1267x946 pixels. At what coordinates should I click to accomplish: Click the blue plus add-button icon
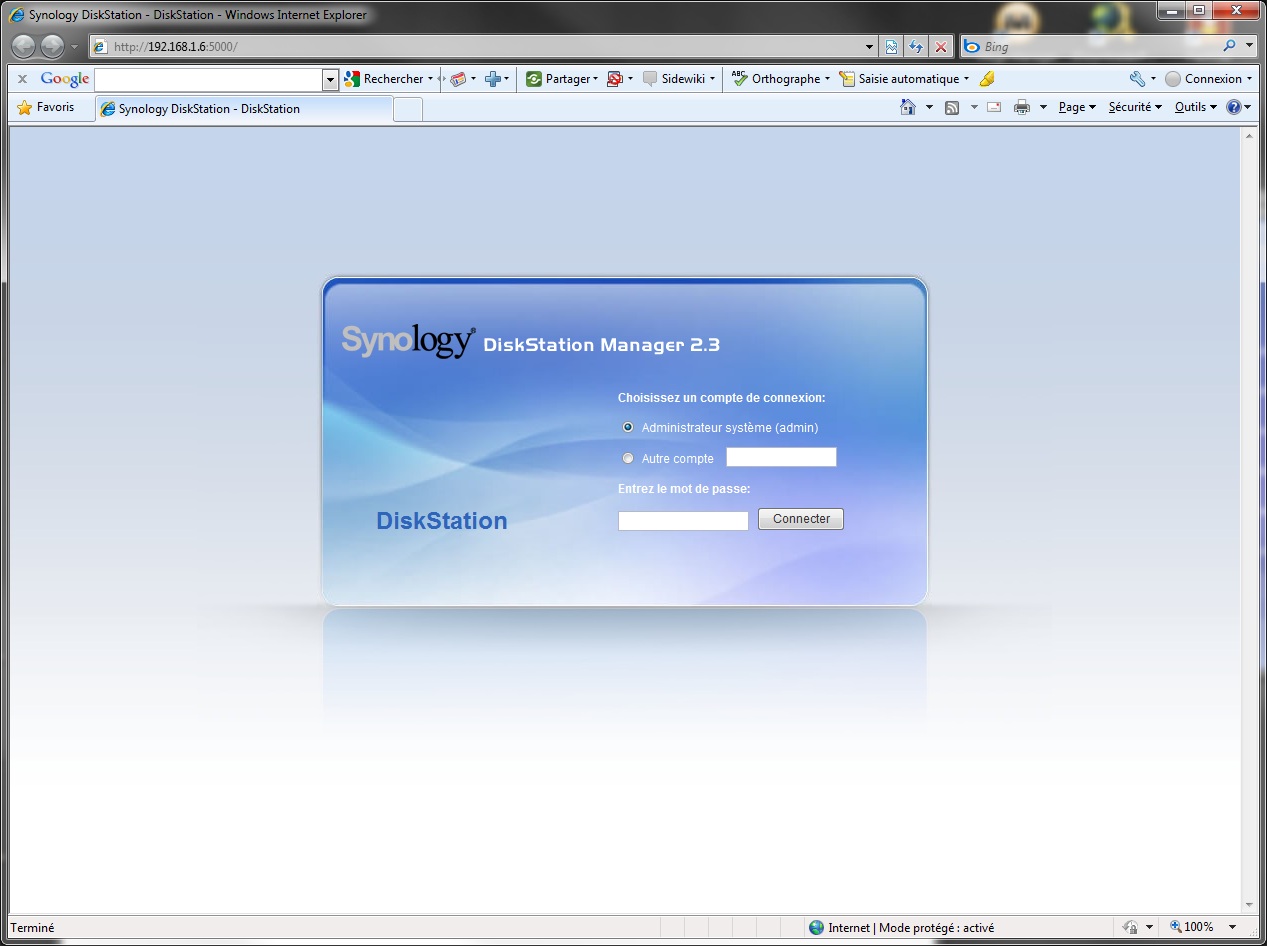click(x=492, y=79)
